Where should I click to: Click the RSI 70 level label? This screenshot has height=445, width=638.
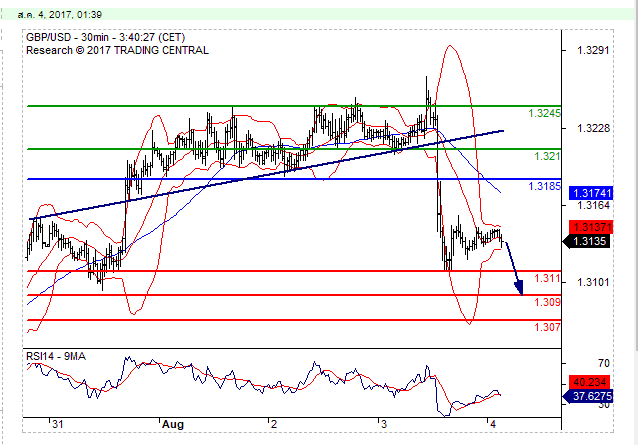pyautogui.click(x=604, y=363)
